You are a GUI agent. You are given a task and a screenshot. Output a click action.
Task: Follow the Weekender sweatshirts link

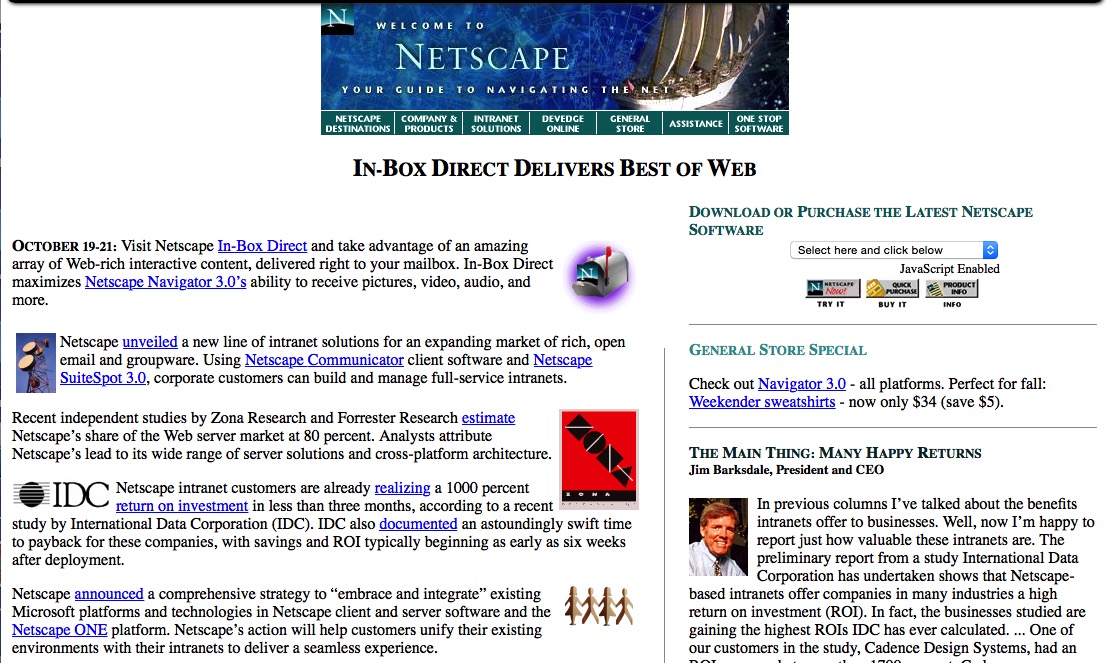tap(762, 402)
